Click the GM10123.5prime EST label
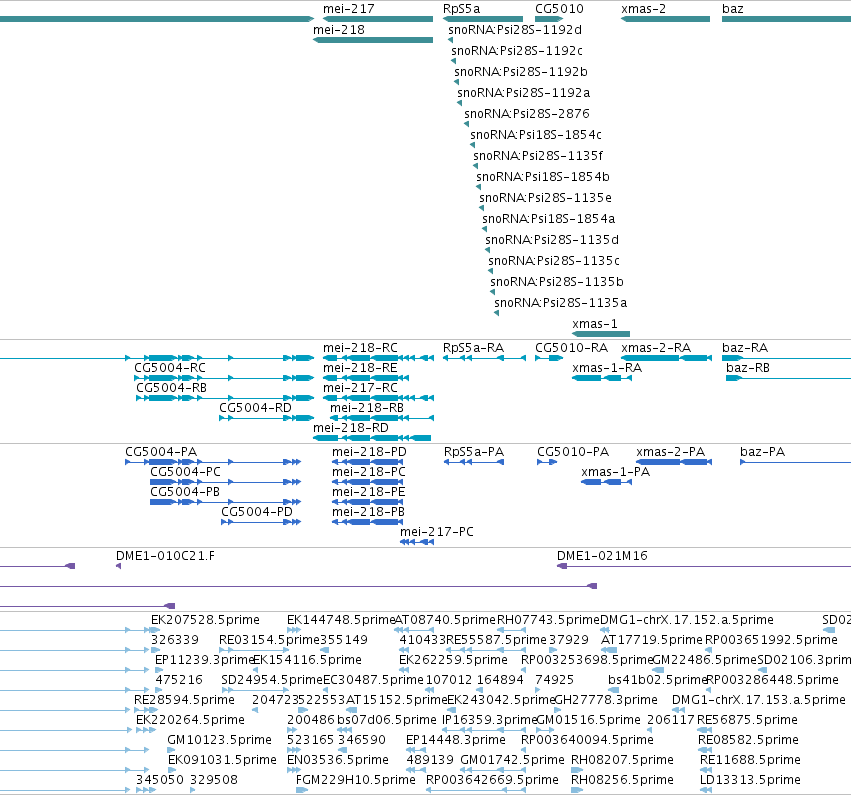Image resolution: width=851 pixels, height=795 pixels. point(219,740)
